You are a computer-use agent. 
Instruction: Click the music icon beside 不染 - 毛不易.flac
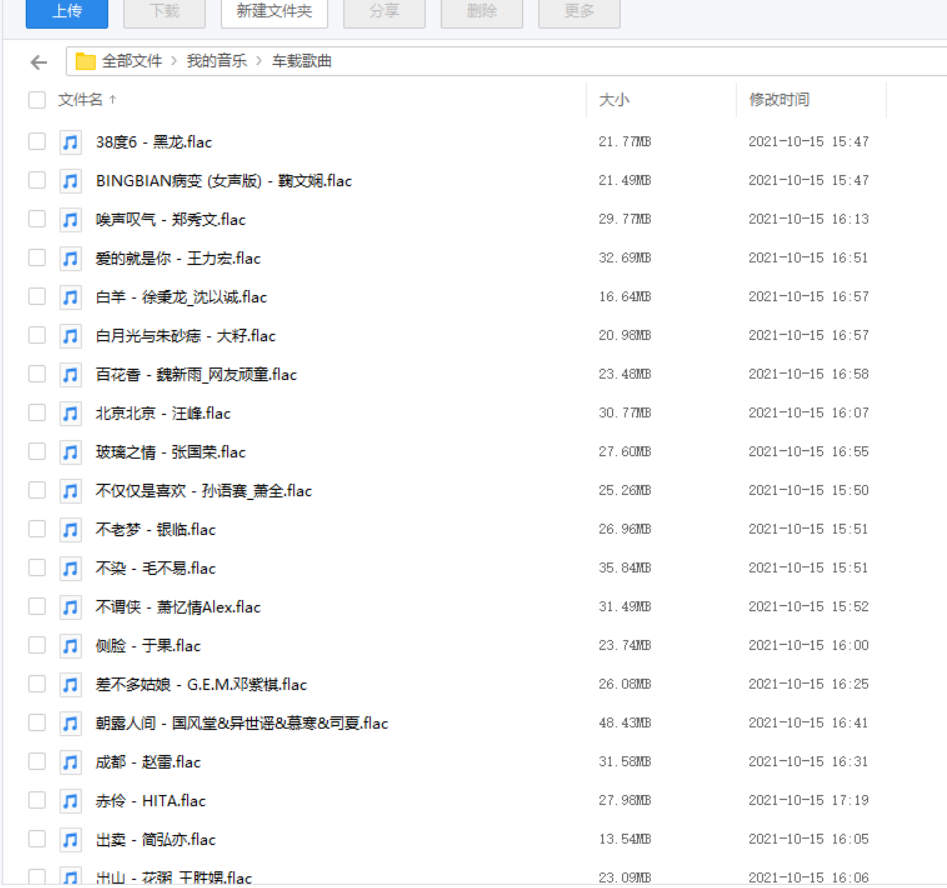tap(70, 567)
